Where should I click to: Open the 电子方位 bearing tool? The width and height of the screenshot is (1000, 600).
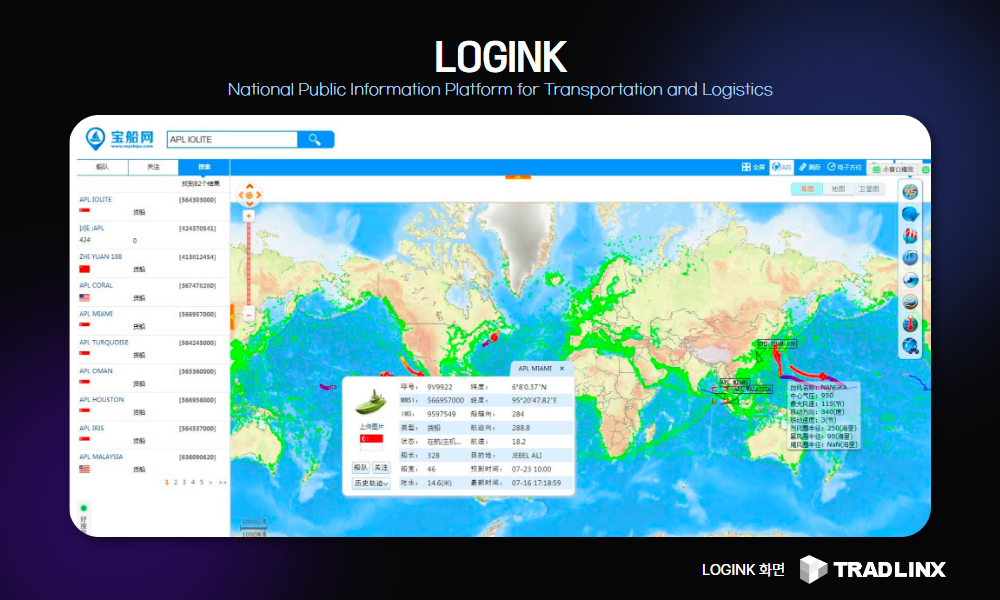pyautogui.click(x=844, y=167)
